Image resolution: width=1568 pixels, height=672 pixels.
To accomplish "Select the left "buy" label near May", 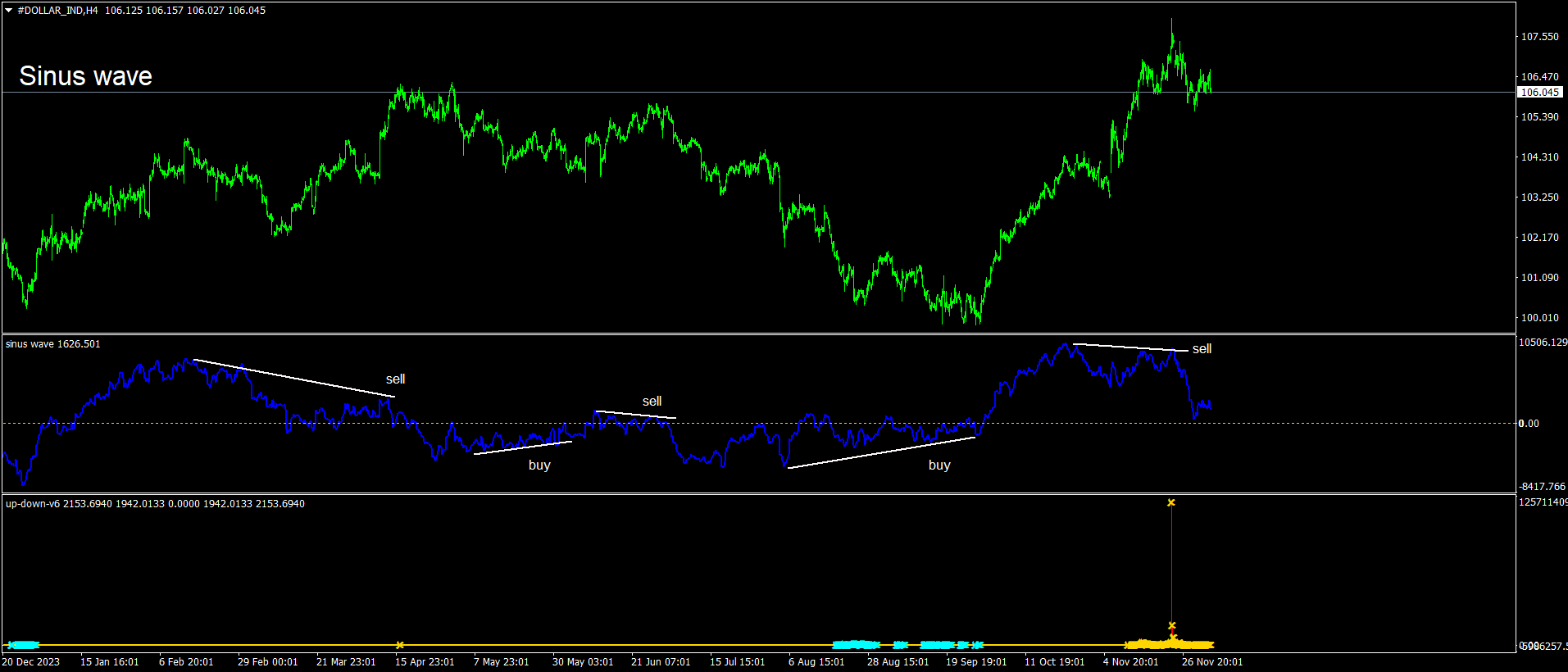I will pos(539,465).
